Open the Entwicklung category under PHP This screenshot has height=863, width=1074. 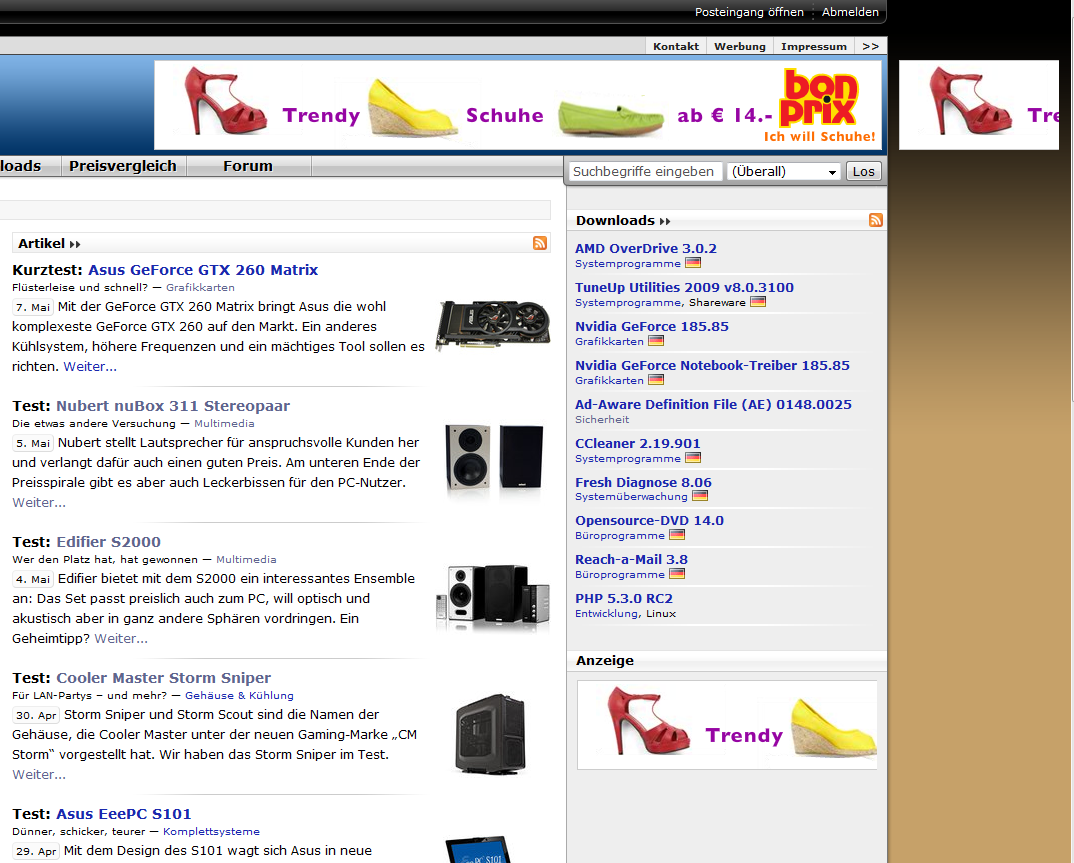pyautogui.click(x=606, y=614)
